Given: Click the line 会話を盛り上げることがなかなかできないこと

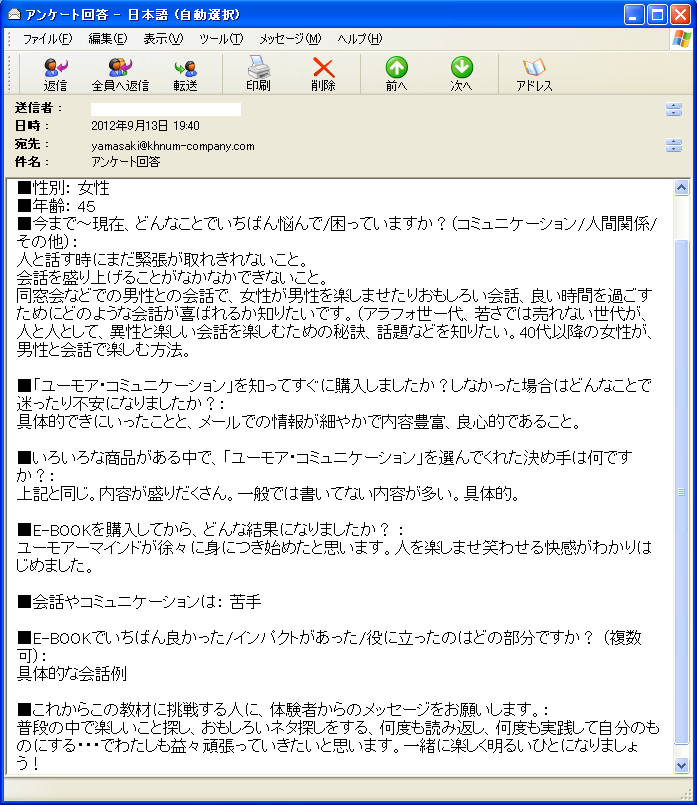Looking at the screenshot, I should pyautogui.click(x=172, y=278).
